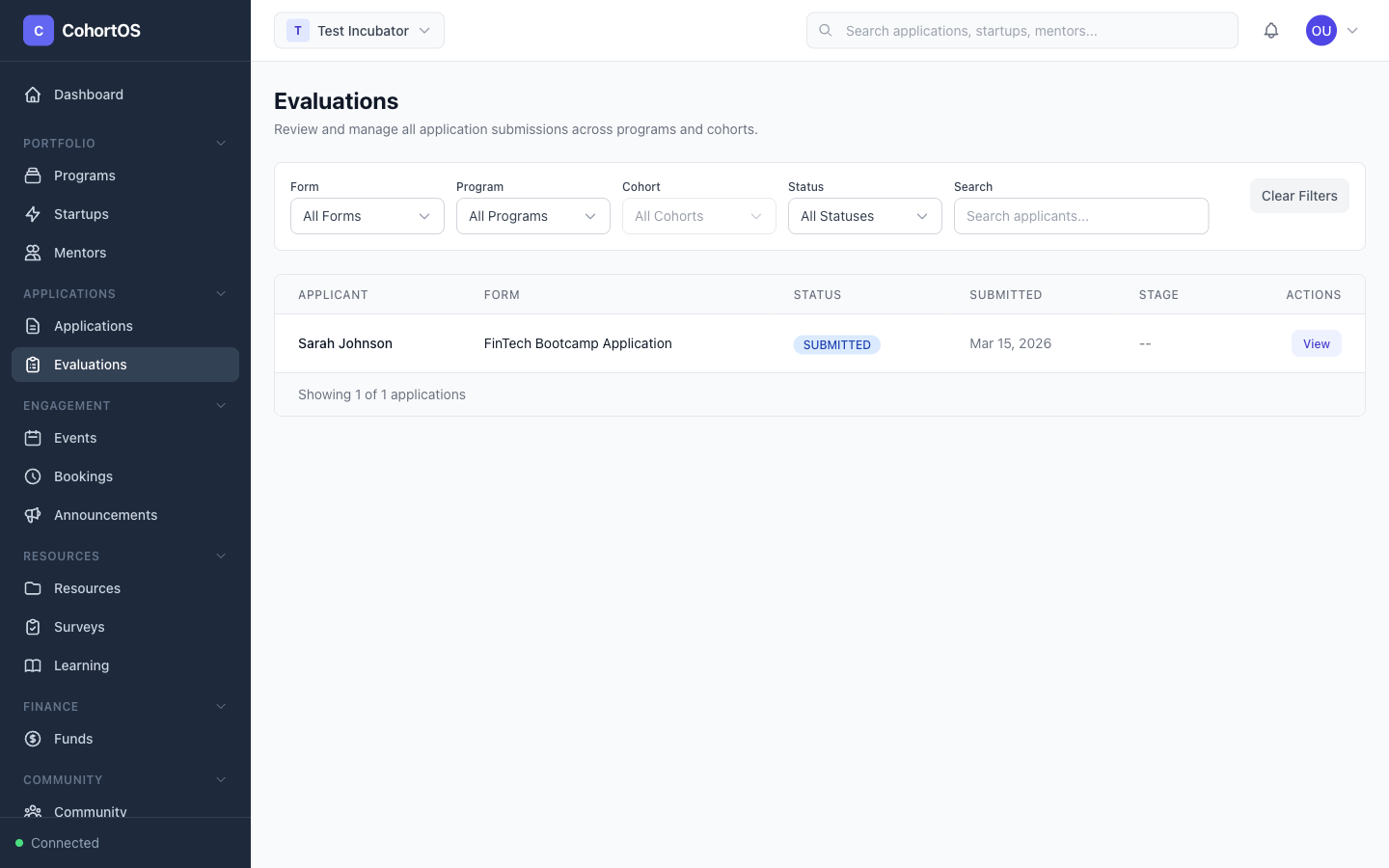Navigate to the Evaluations menu item

click(90, 365)
